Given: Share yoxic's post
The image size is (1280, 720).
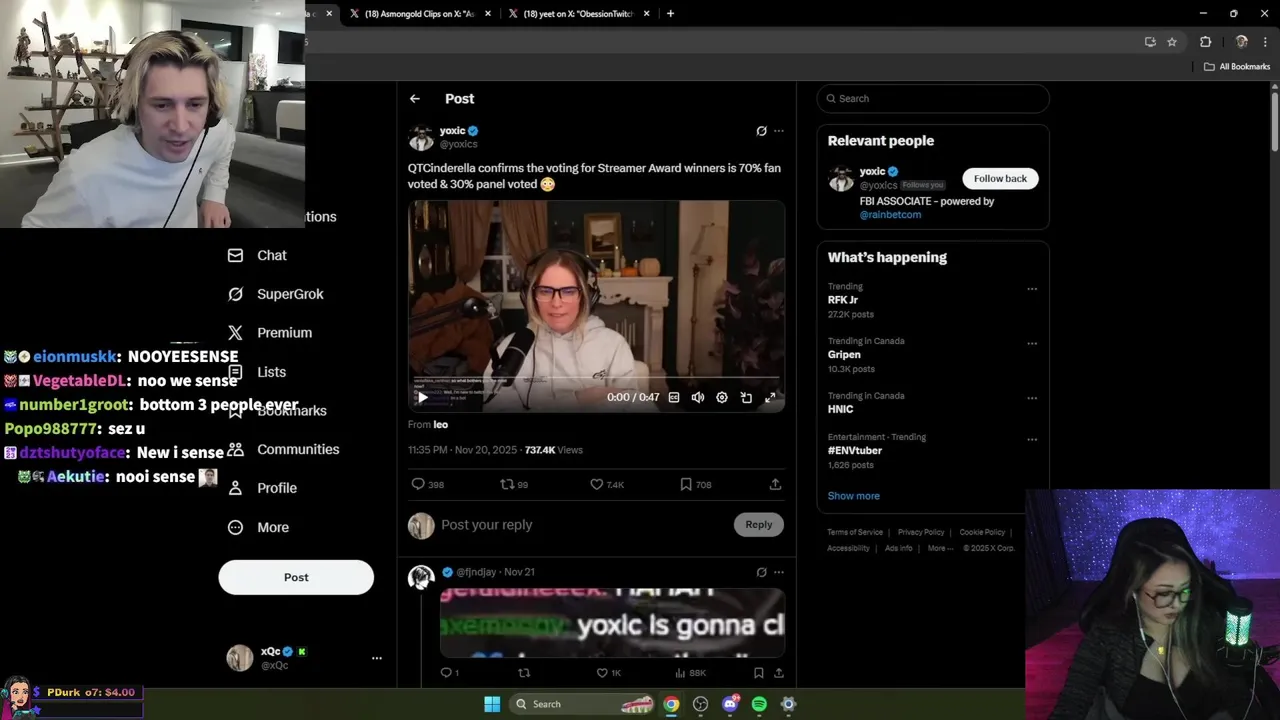Looking at the screenshot, I should point(775,484).
